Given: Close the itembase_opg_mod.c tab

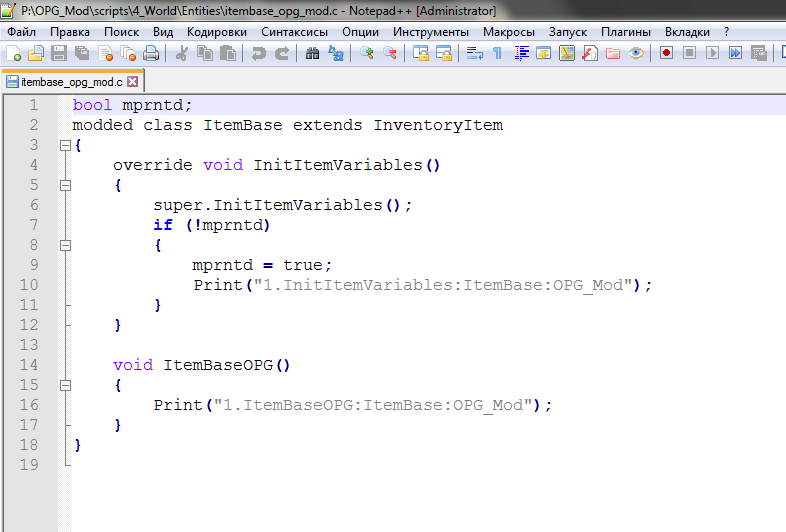Looking at the screenshot, I should coord(132,82).
